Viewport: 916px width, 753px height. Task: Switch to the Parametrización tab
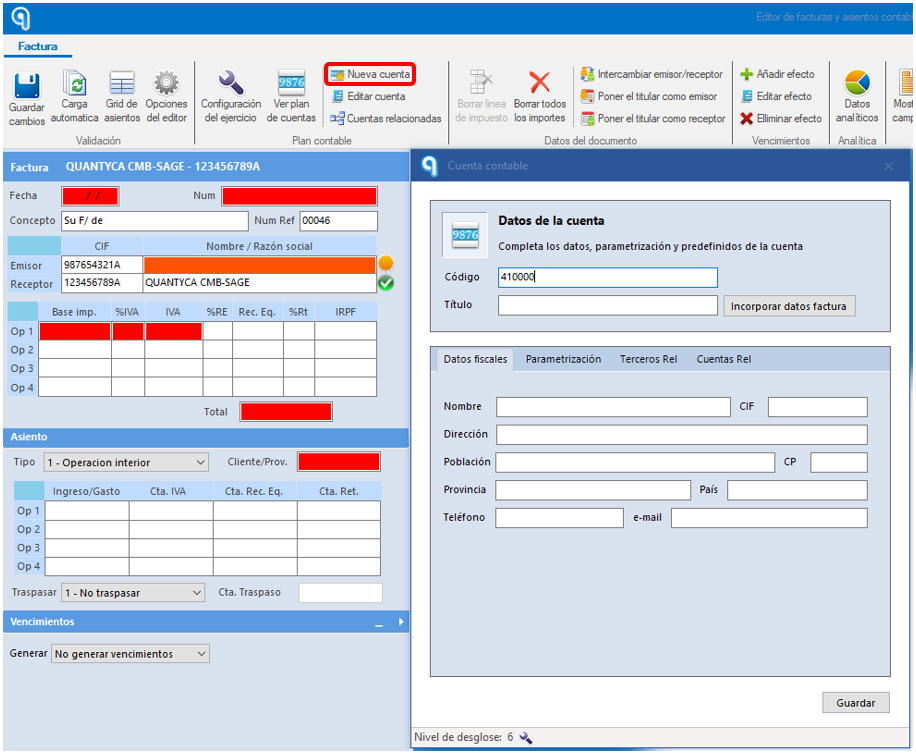(x=563, y=359)
